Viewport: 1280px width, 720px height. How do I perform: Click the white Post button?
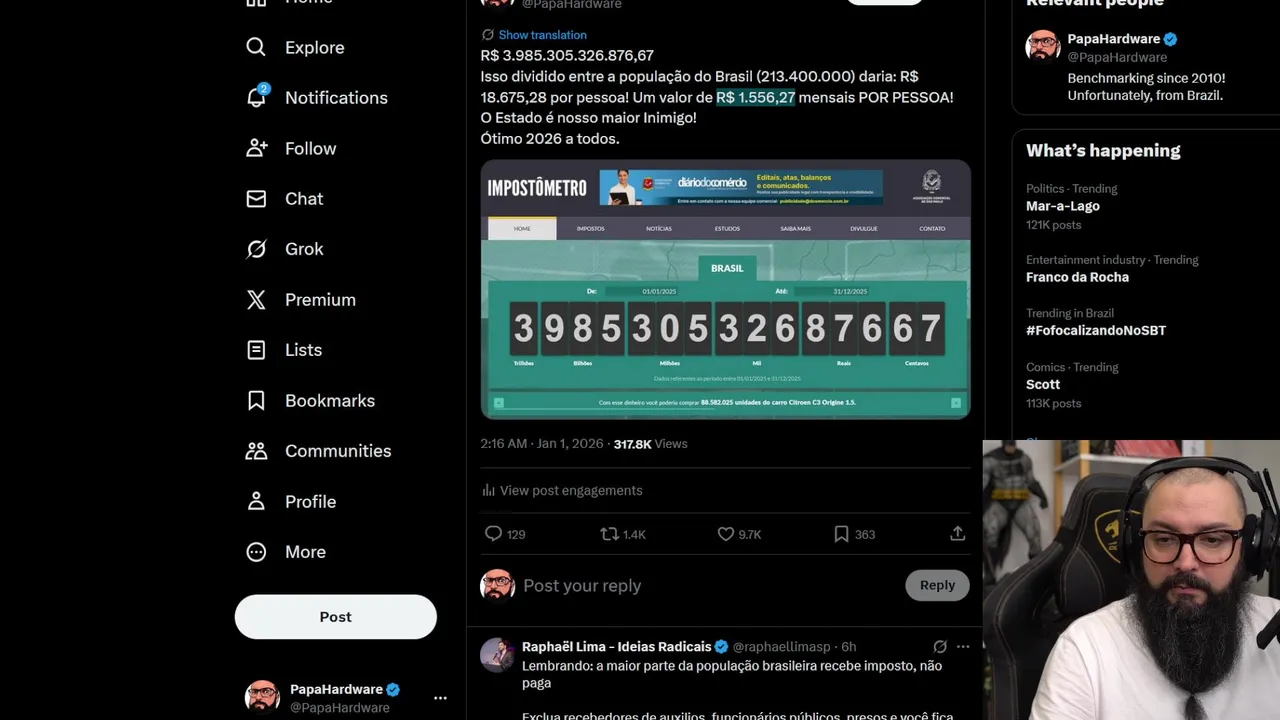(x=336, y=617)
